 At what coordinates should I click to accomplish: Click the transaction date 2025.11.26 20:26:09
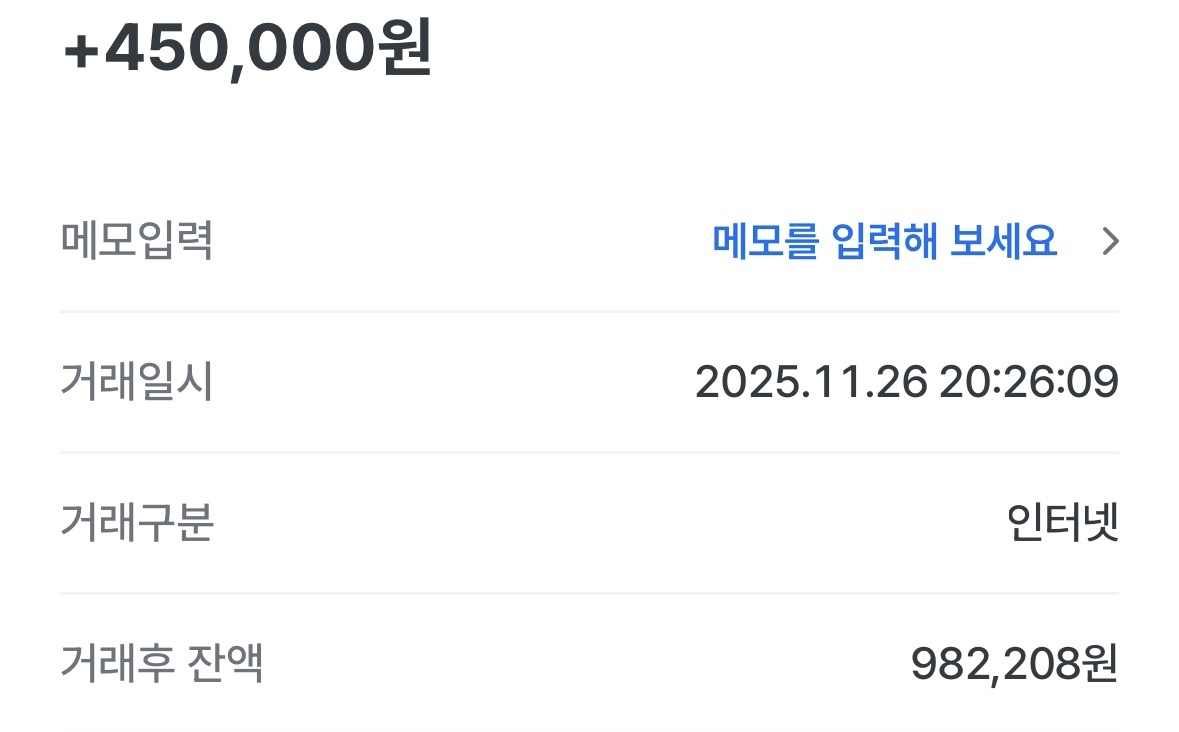[908, 381]
